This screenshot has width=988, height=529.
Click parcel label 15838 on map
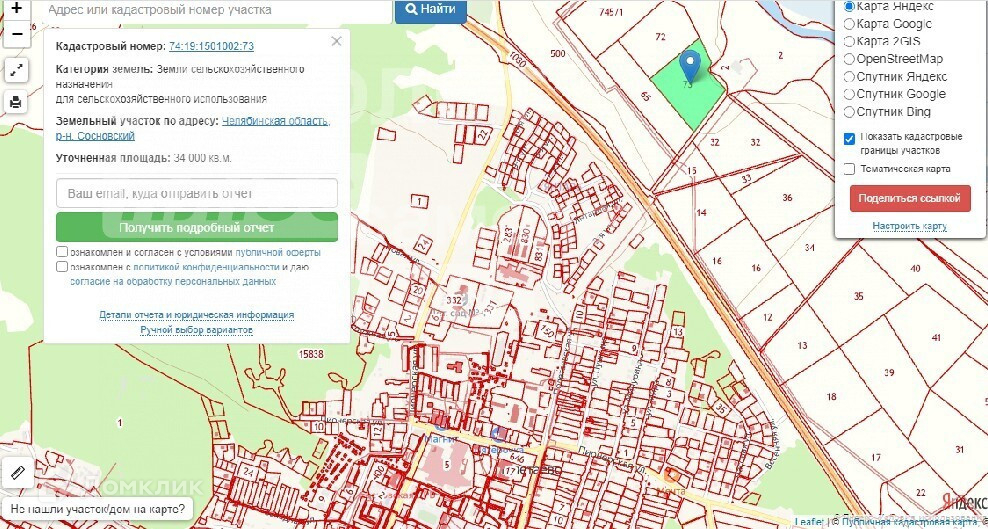(311, 355)
